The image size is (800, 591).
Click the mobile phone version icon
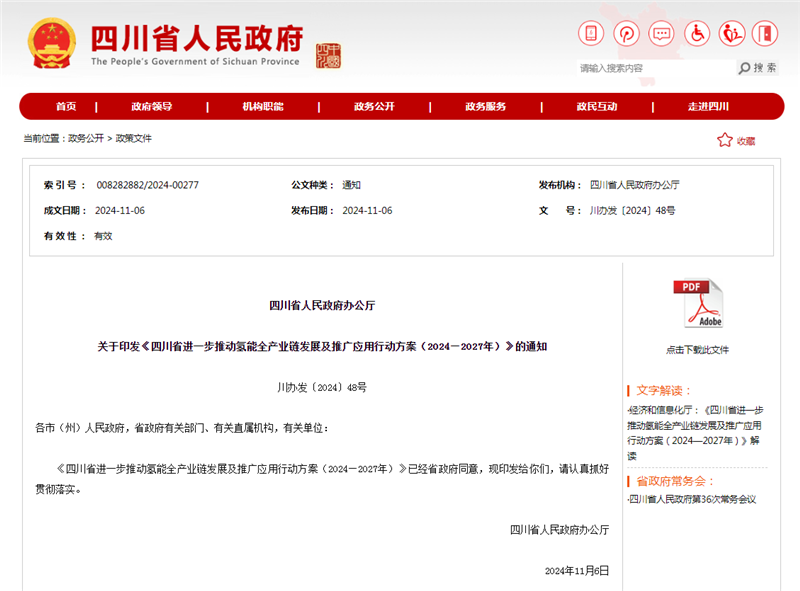591,33
